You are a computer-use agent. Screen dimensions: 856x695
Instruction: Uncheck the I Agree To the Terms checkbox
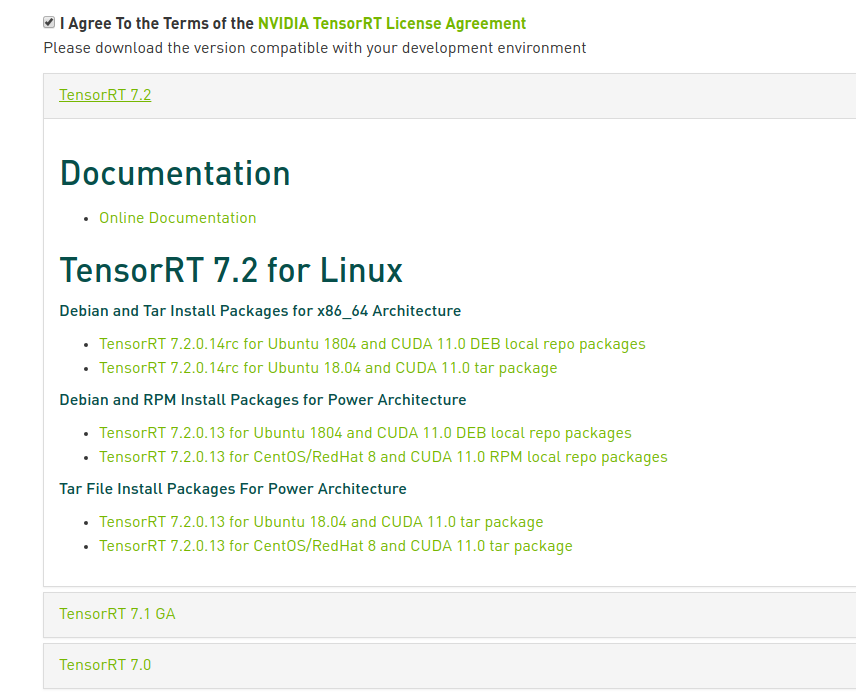pos(49,22)
